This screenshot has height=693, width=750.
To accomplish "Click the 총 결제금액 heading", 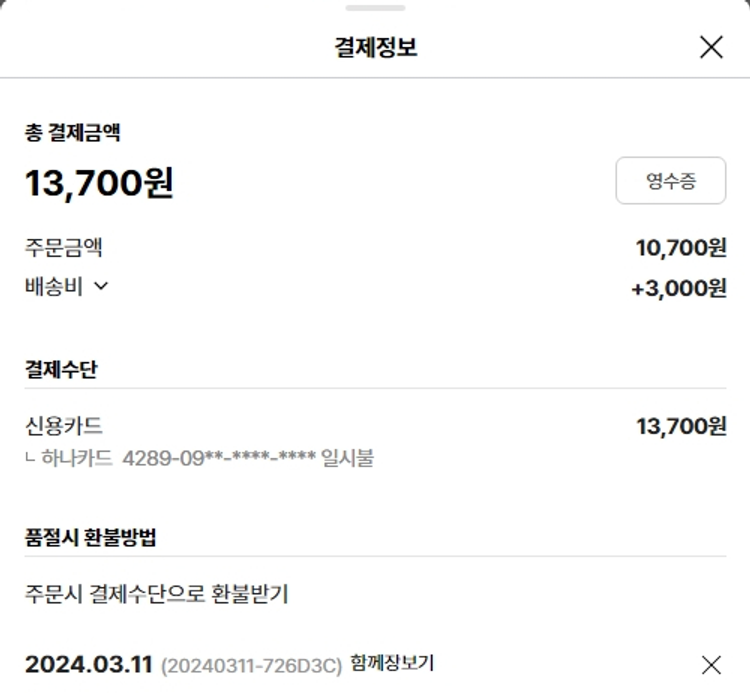I will point(73,132).
